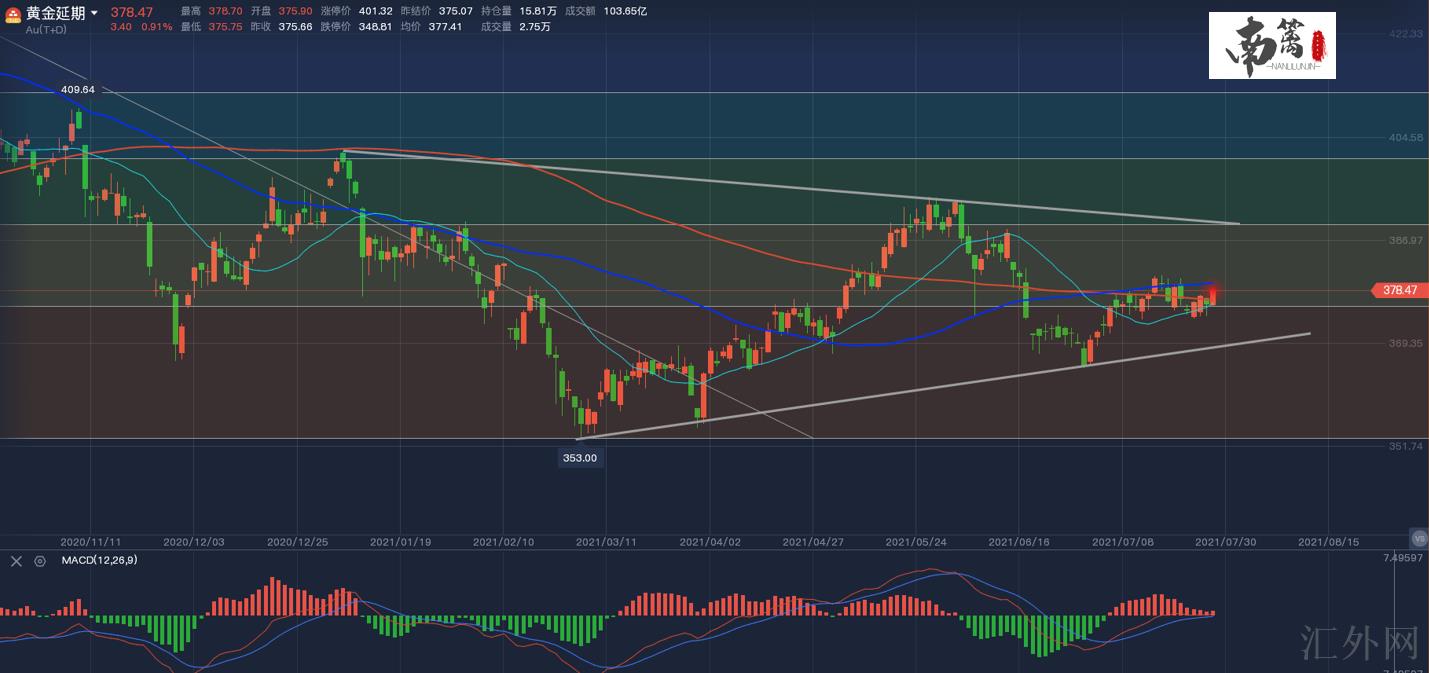This screenshot has height=673, width=1429.
Task: Click the 持仓量 15.81万 open interest value
Action: [536, 11]
